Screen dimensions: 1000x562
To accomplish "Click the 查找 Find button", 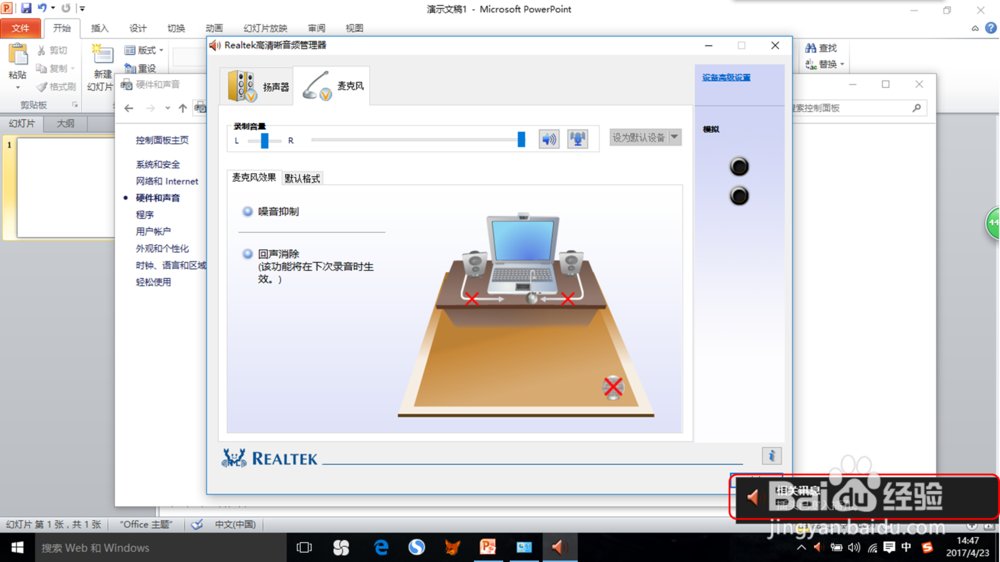I will pos(821,48).
